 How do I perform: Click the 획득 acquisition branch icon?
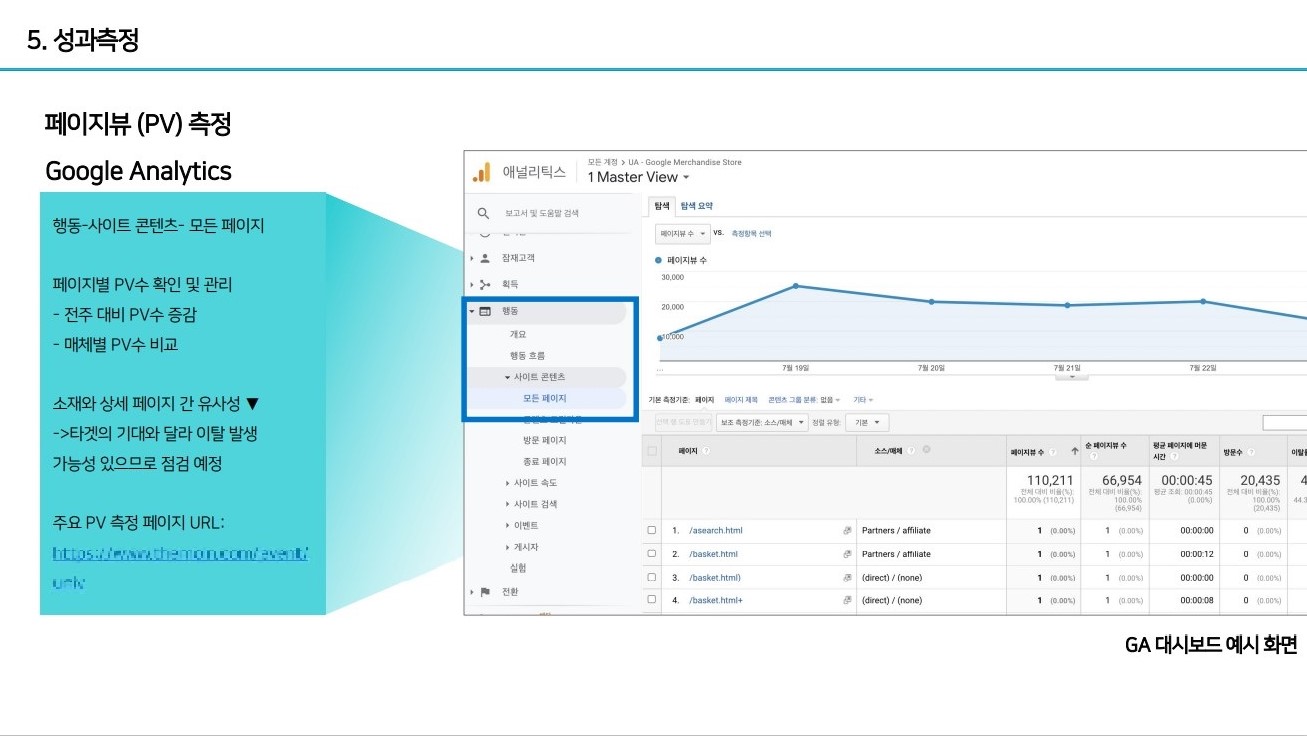tap(485, 285)
